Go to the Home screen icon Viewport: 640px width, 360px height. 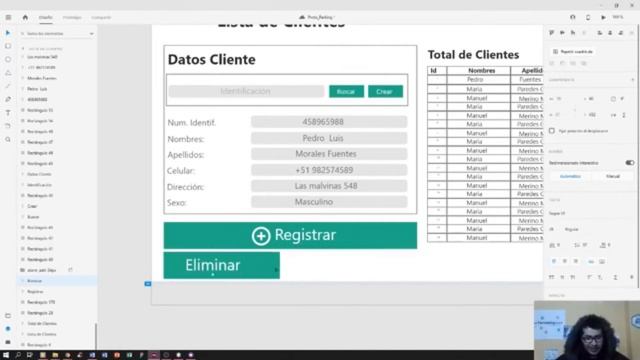tap(25, 18)
